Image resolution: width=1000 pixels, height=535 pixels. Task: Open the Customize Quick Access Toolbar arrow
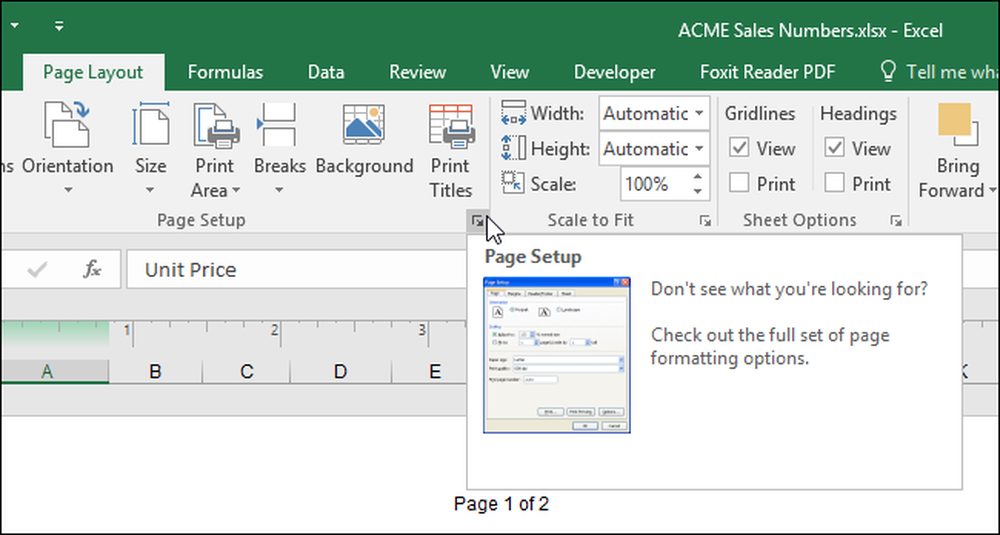click(x=59, y=26)
